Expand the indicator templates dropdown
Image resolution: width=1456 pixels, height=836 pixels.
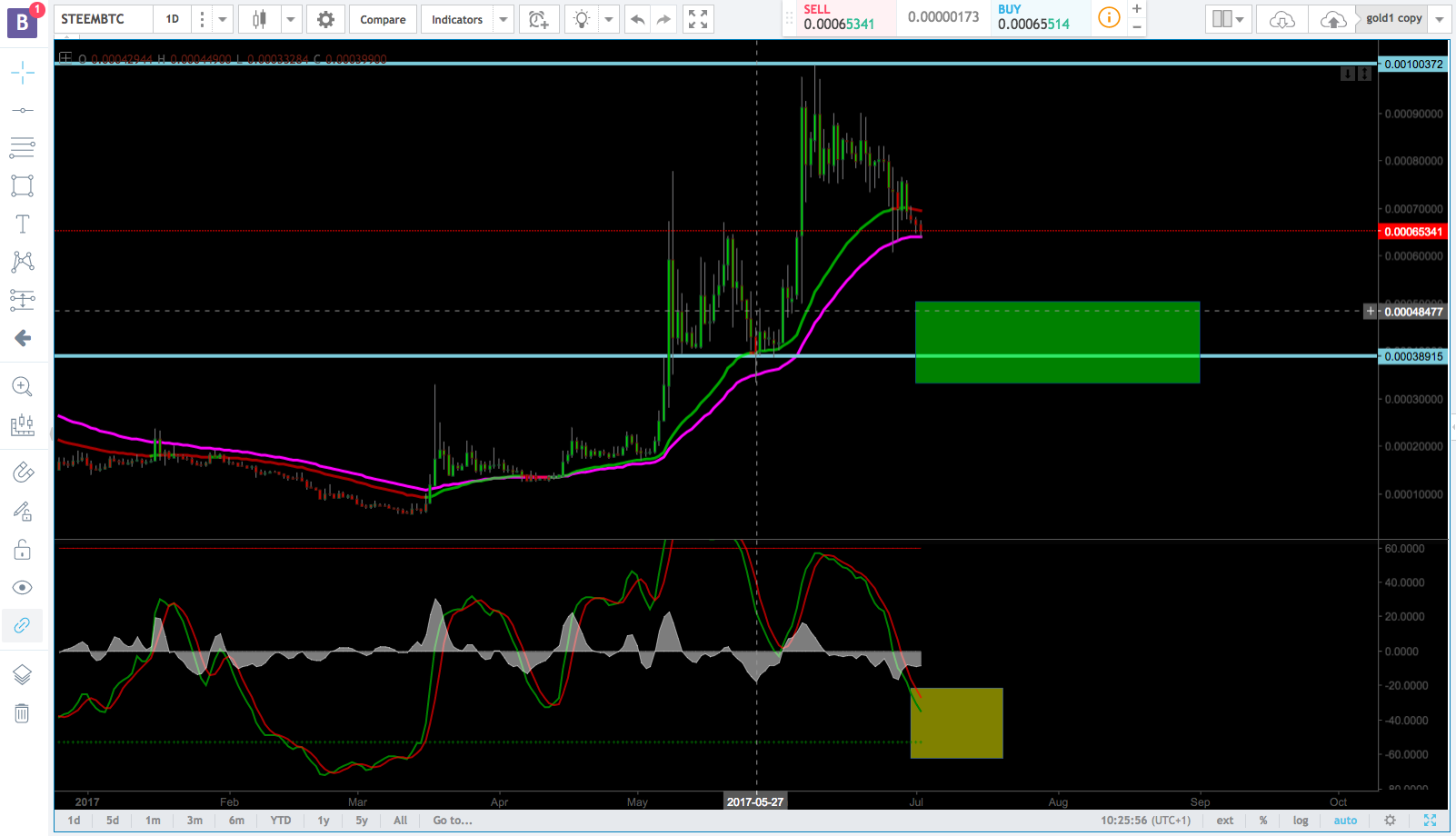504,19
